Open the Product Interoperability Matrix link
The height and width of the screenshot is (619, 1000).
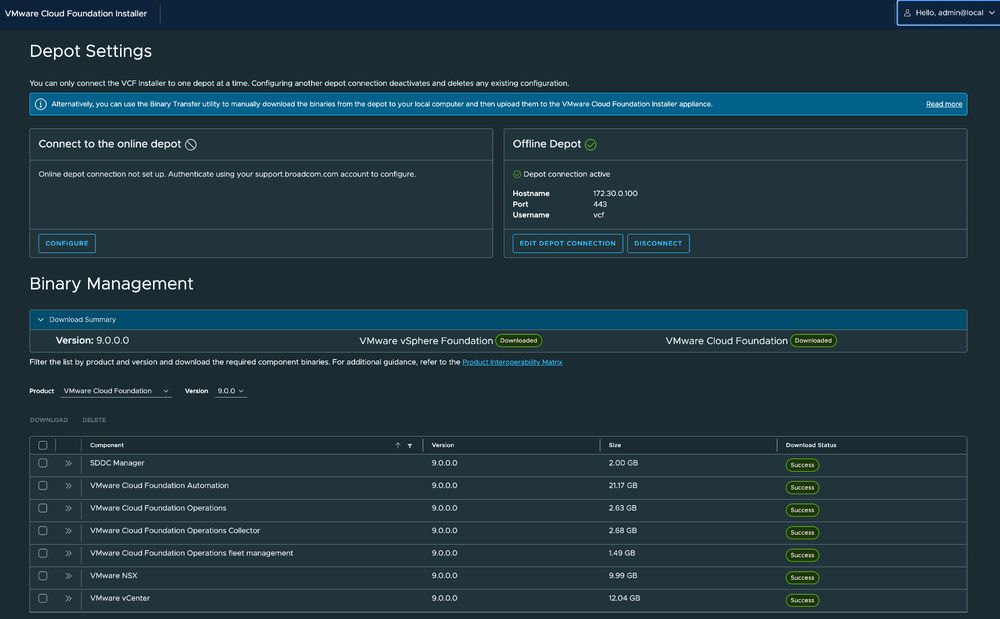pos(512,362)
